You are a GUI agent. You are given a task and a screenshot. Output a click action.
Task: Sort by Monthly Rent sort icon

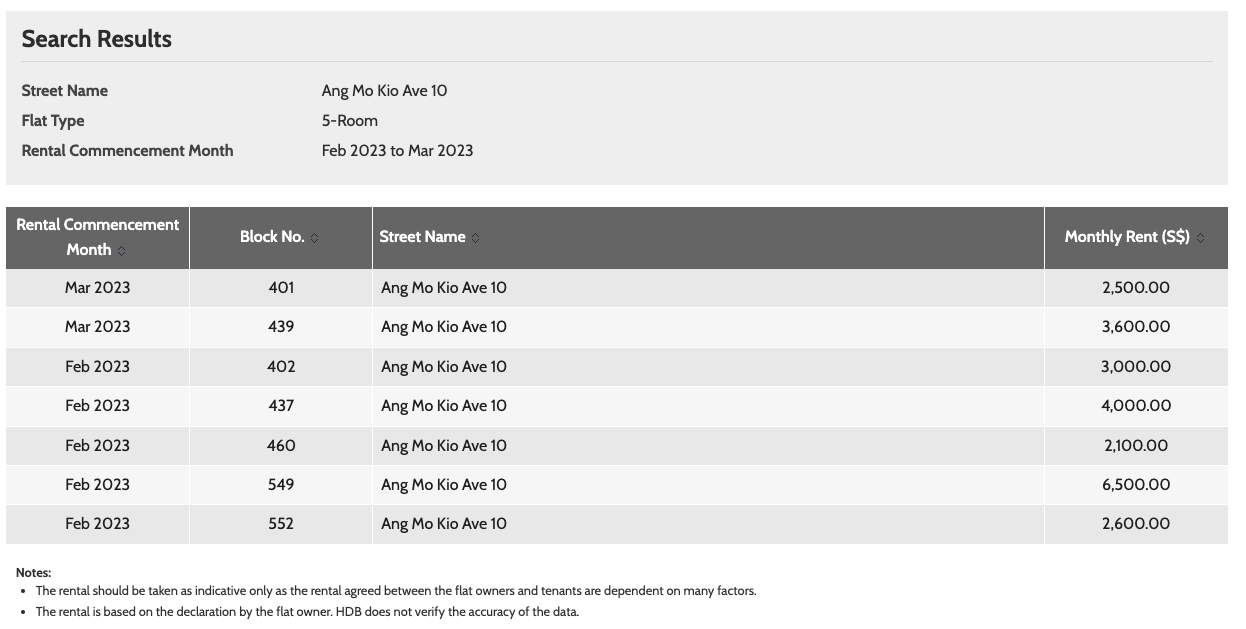point(1200,238)
